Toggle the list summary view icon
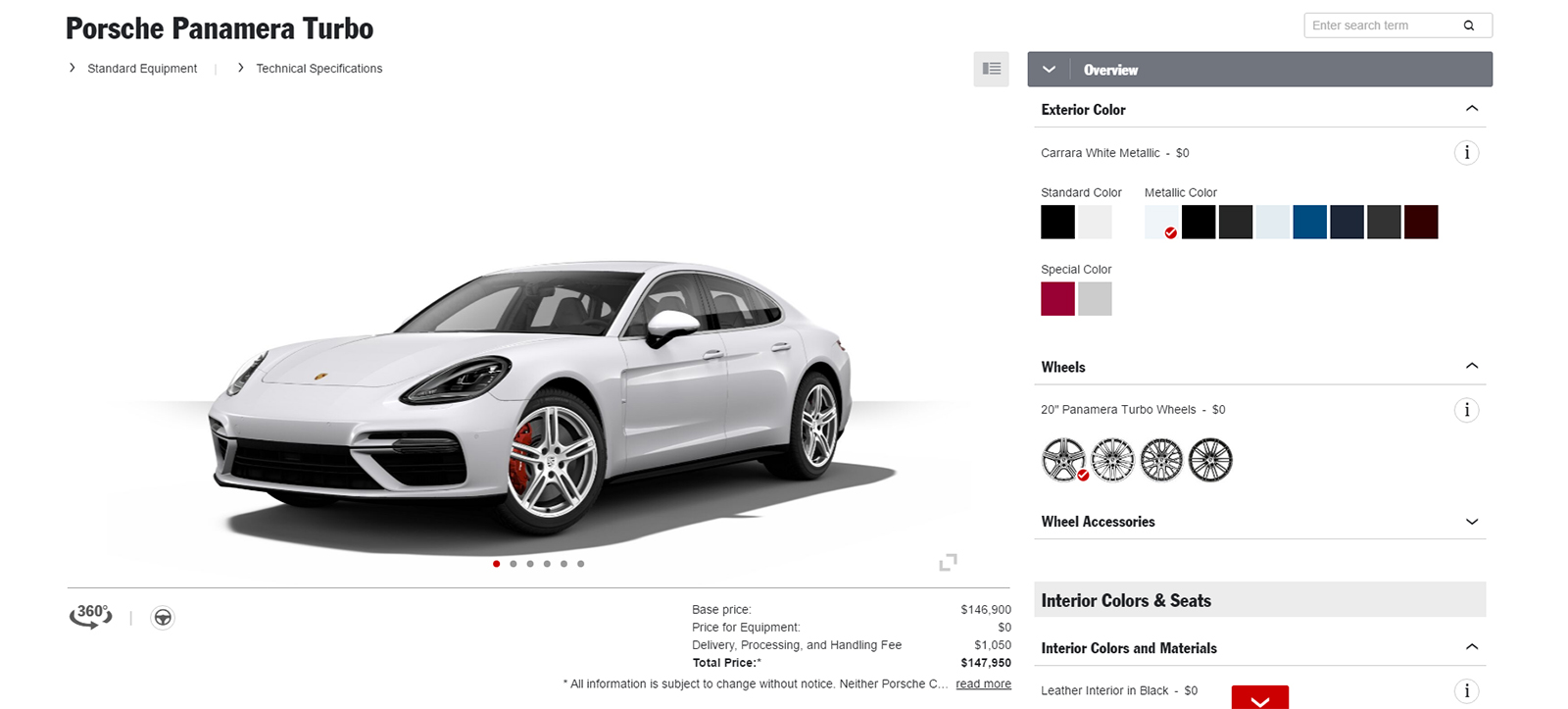1568x709 pixels. tap(991, 69)
